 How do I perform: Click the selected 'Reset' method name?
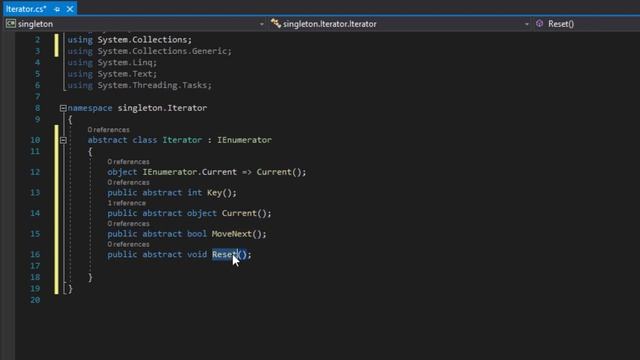[224, 254]
